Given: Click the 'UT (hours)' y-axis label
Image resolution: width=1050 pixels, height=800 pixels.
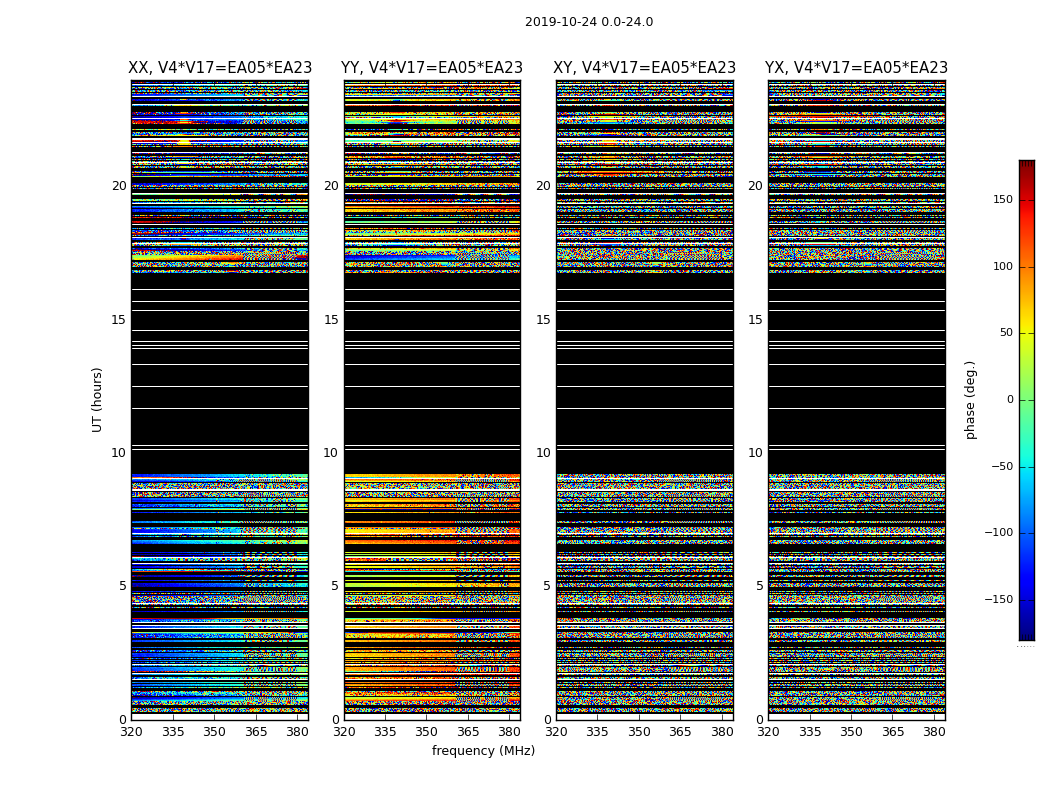Looking at the screenshot, I should tap(97, 400).
